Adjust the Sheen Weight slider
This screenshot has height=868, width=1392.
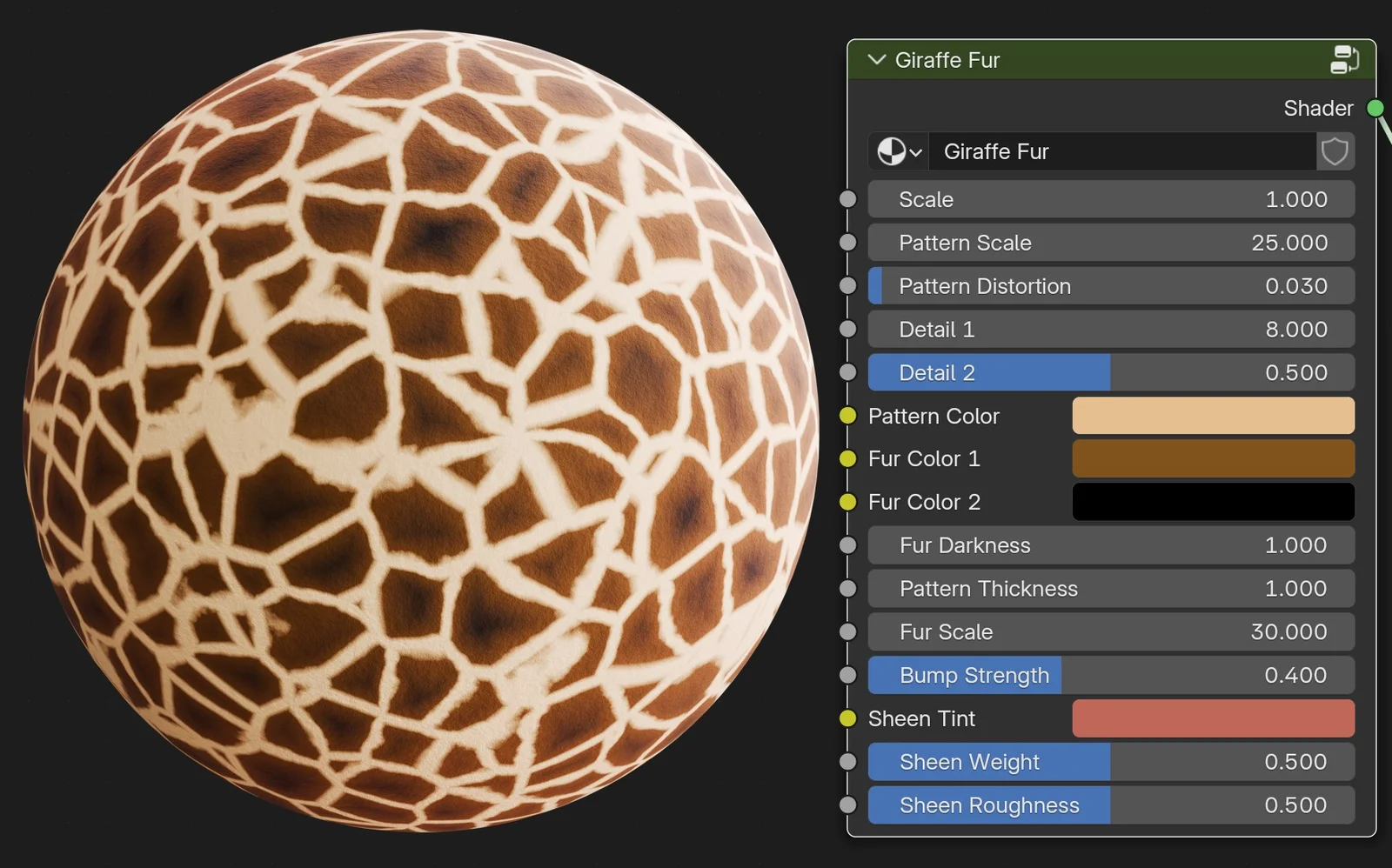point(1110,762)
